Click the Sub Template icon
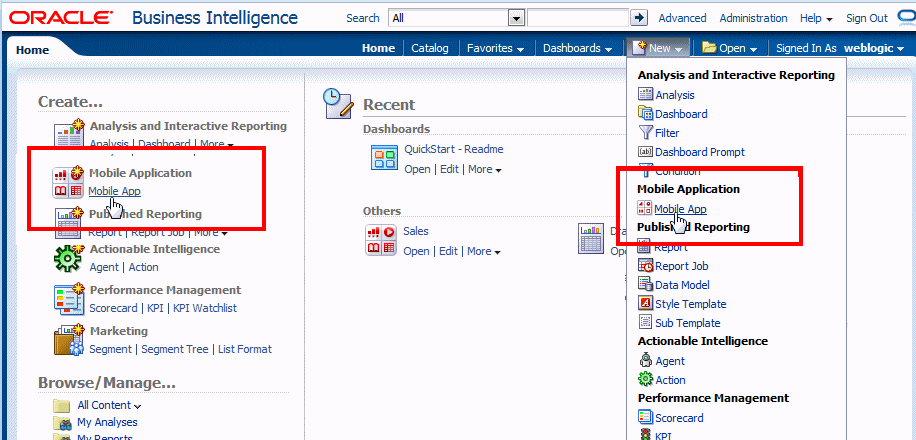This screenshot has height=440, width=916. click(645, 322)
